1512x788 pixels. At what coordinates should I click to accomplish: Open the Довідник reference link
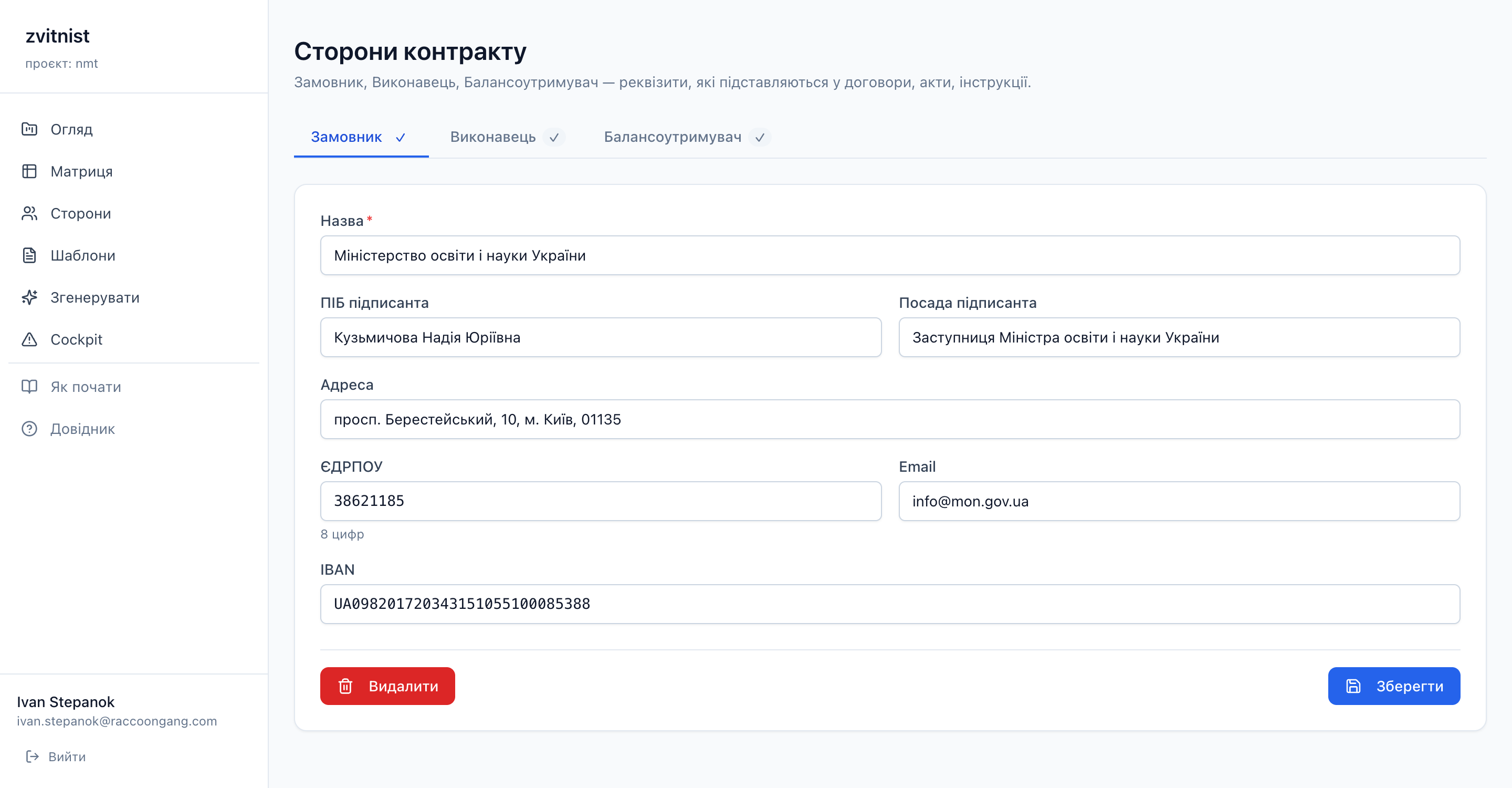(x=134, y=429)
